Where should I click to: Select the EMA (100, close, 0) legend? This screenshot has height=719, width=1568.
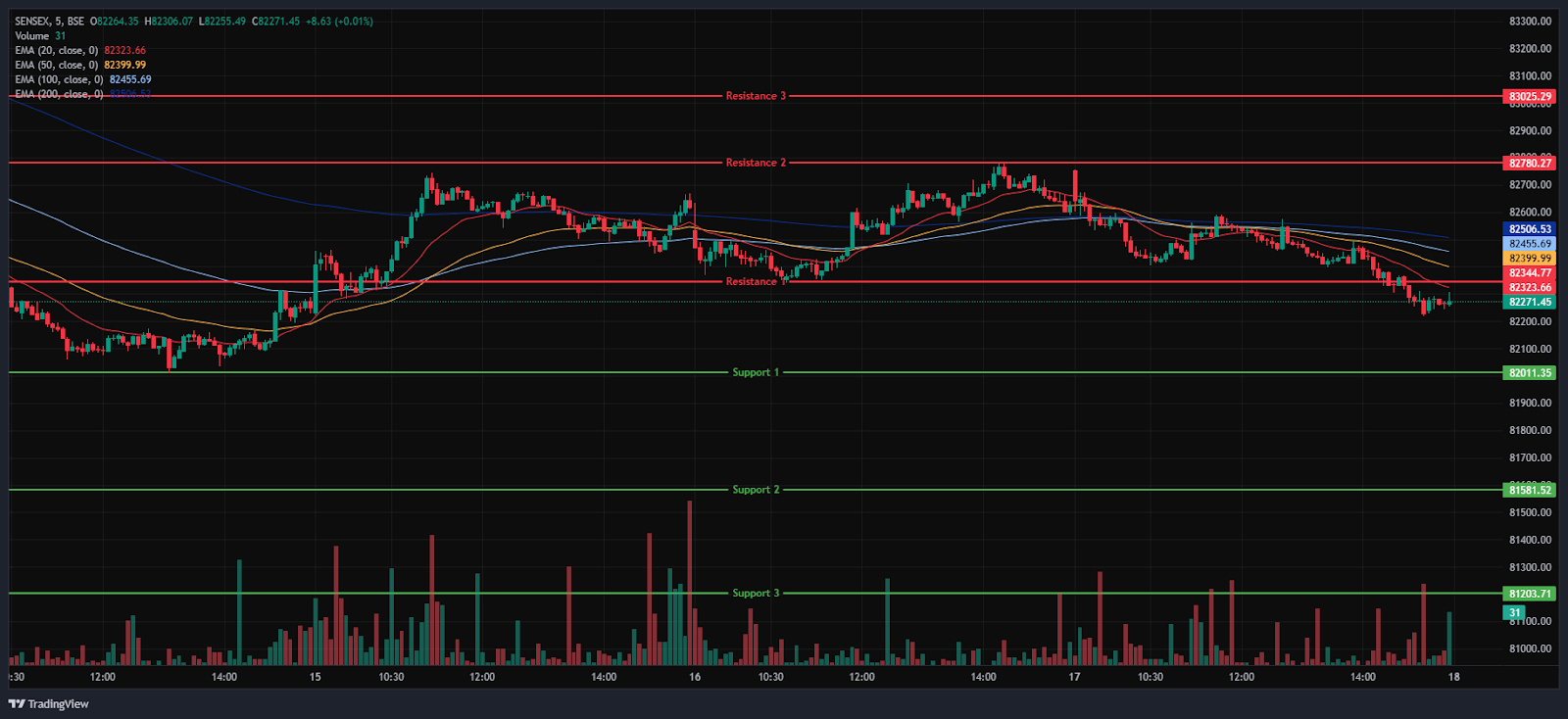(x=59, y=80)
